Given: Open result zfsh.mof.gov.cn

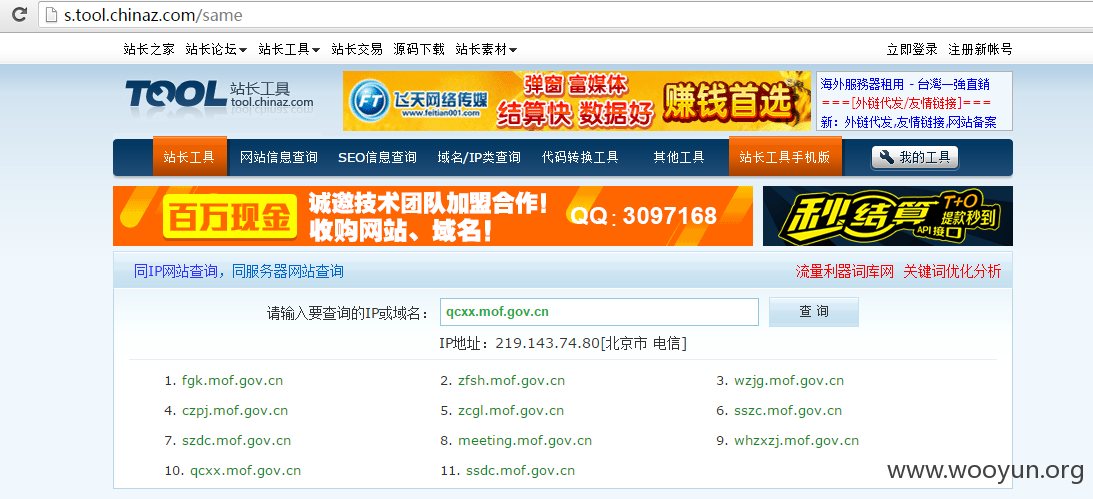Looking at the screenshot, I should pyautogui.click(x=511, y=381).
